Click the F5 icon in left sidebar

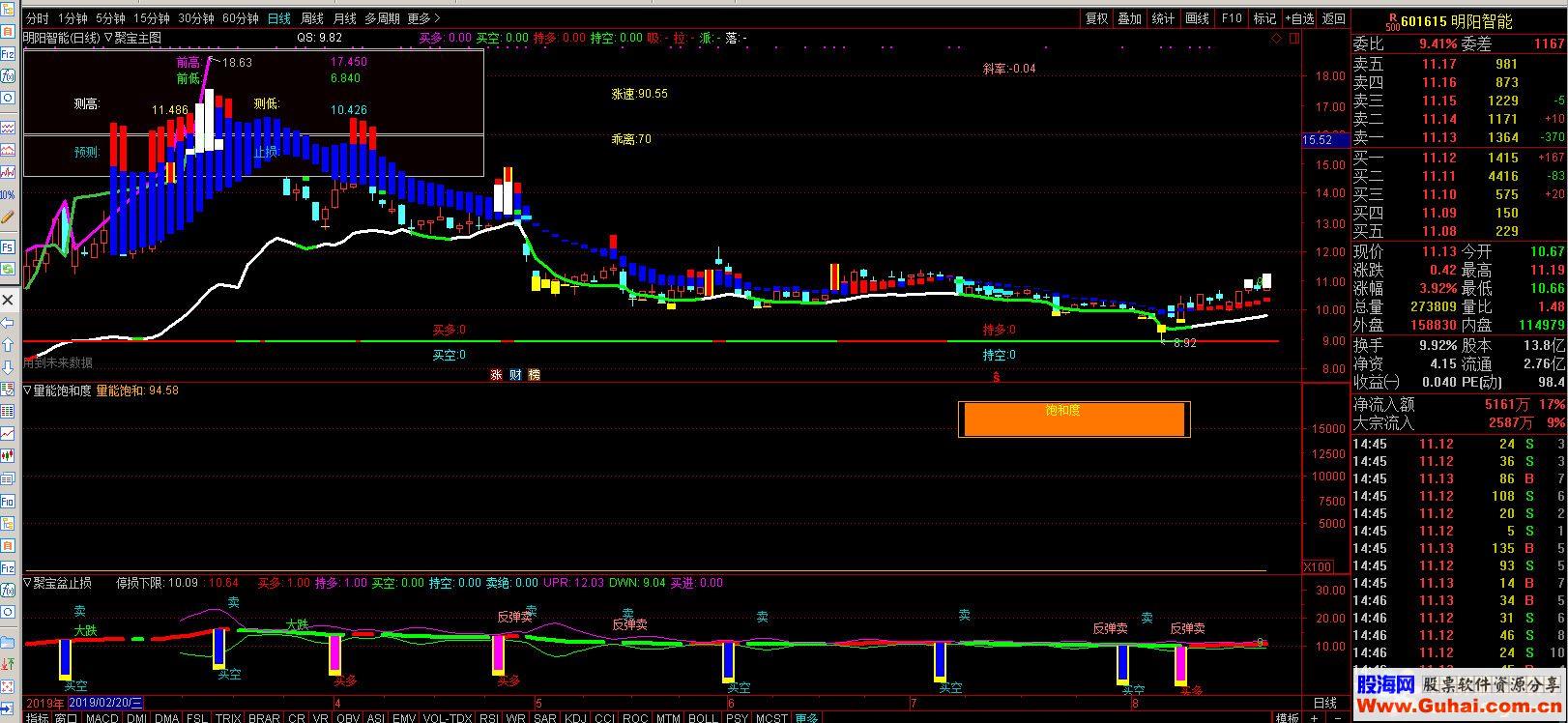click(8, 246)
